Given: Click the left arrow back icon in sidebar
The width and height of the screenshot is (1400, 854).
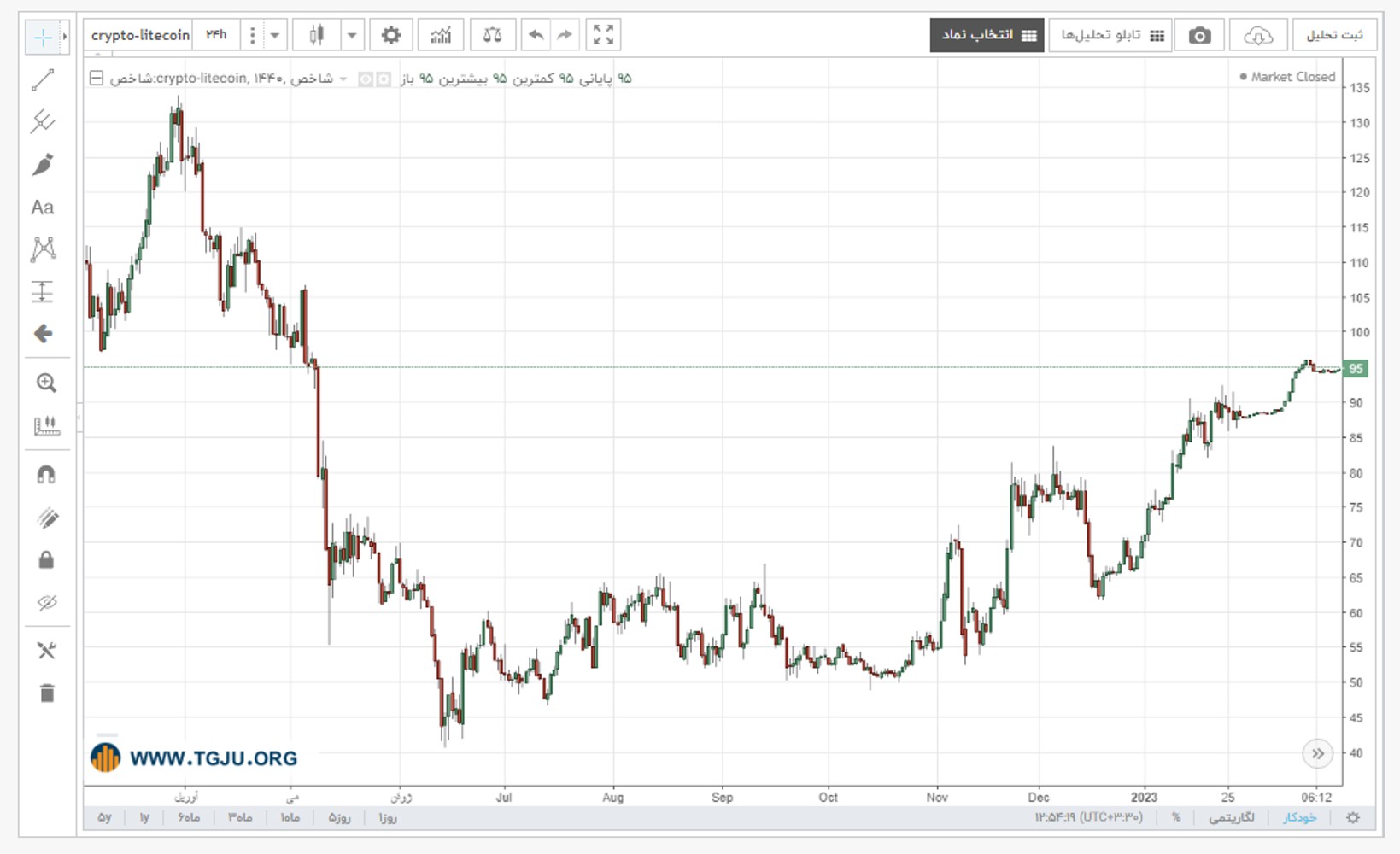Looking at the screenshot, I should 43,334.
